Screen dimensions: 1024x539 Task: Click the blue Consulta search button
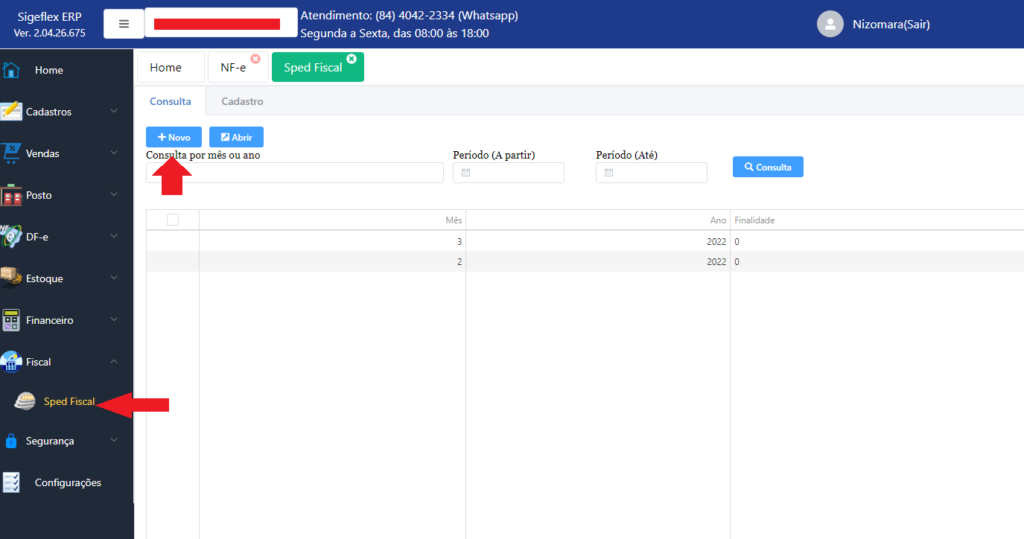(767, 167)
